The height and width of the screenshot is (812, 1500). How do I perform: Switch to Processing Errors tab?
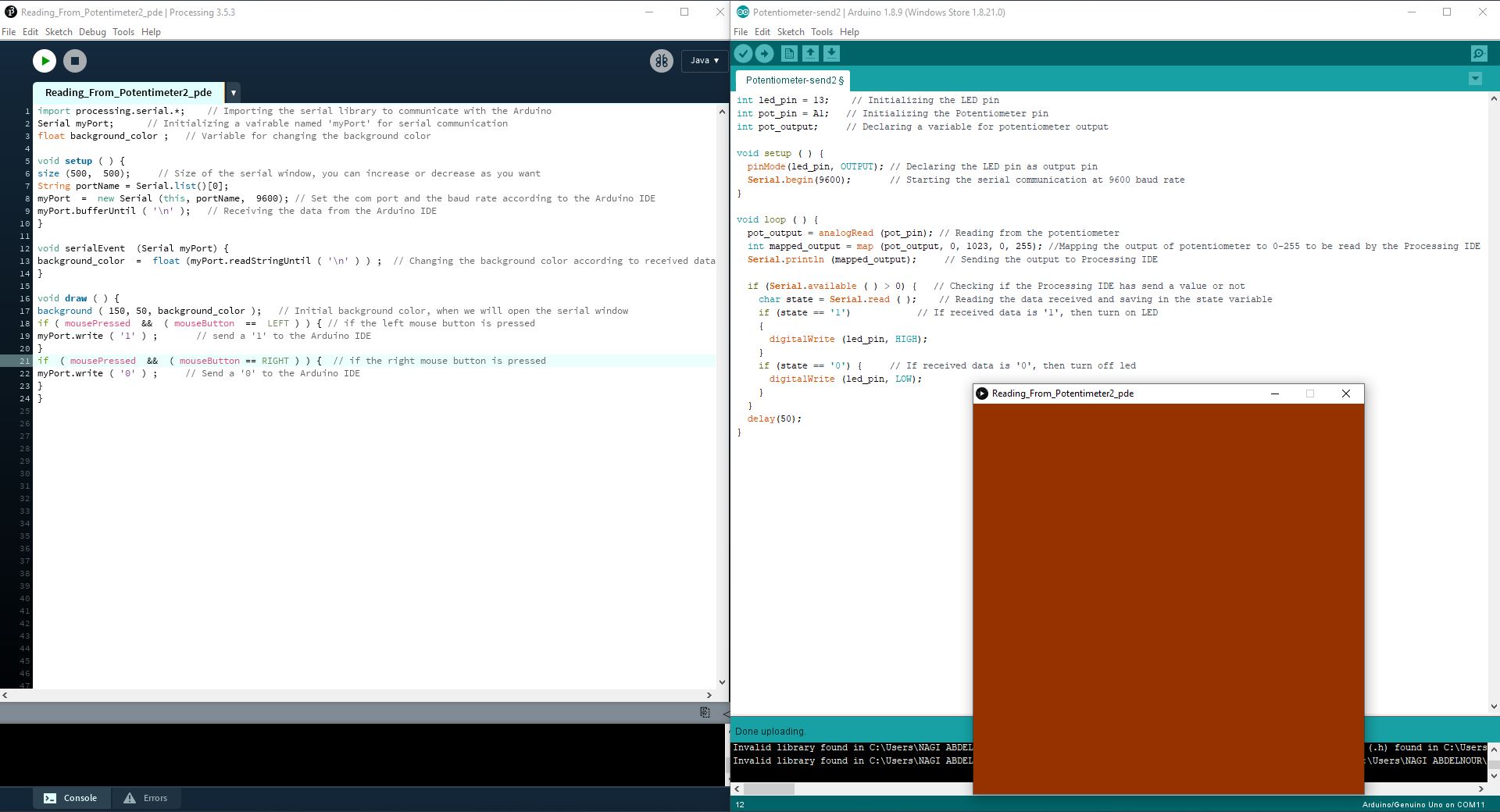(145, 798)
